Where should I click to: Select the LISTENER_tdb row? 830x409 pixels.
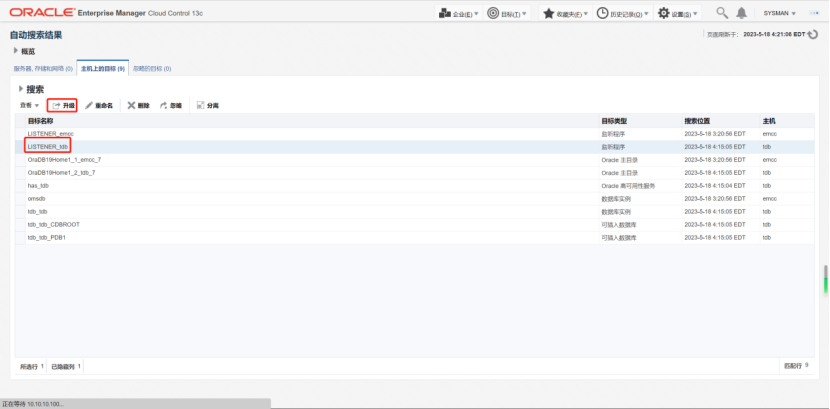[414, 147]
